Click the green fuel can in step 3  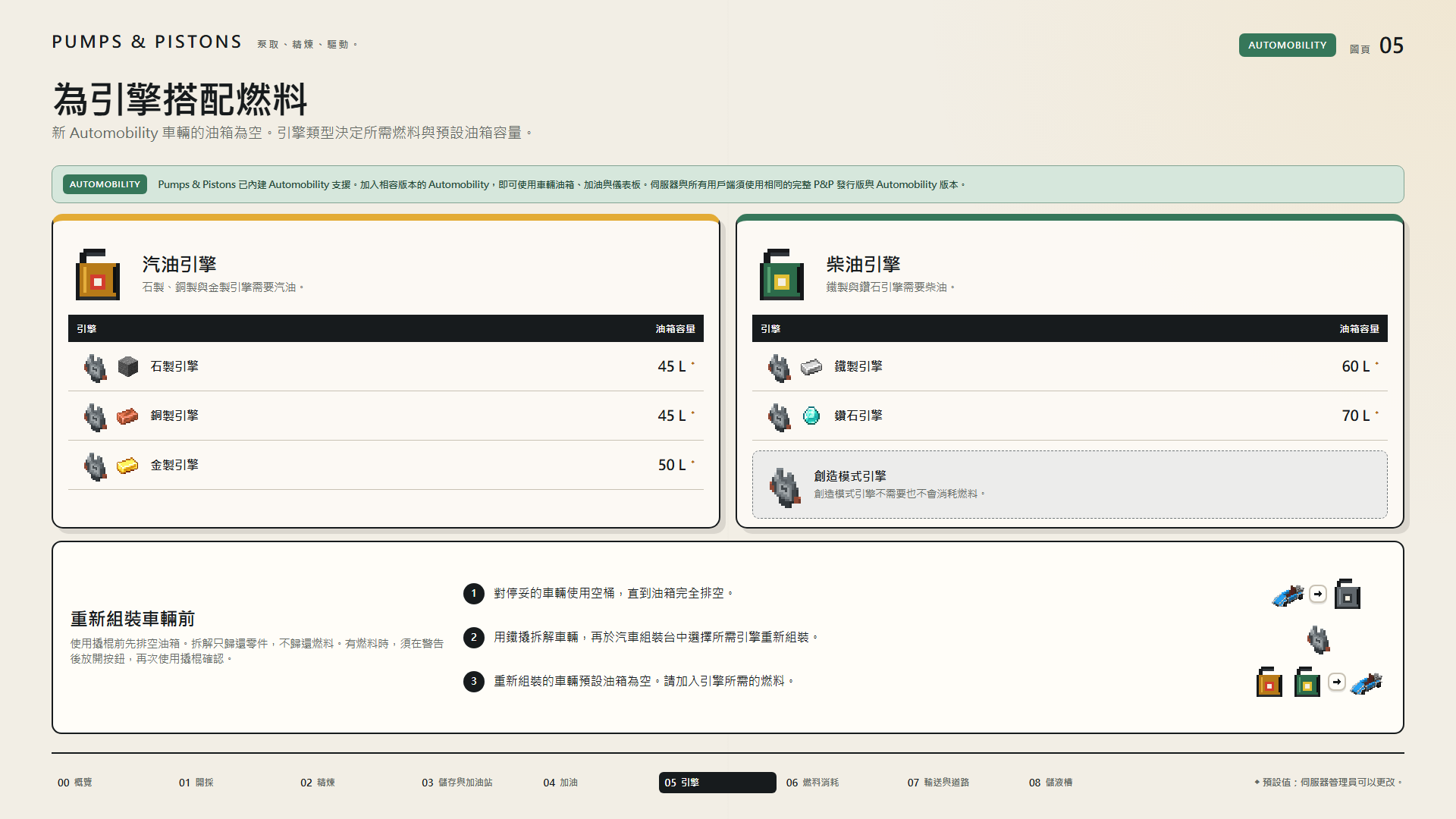coord(1307,682)
